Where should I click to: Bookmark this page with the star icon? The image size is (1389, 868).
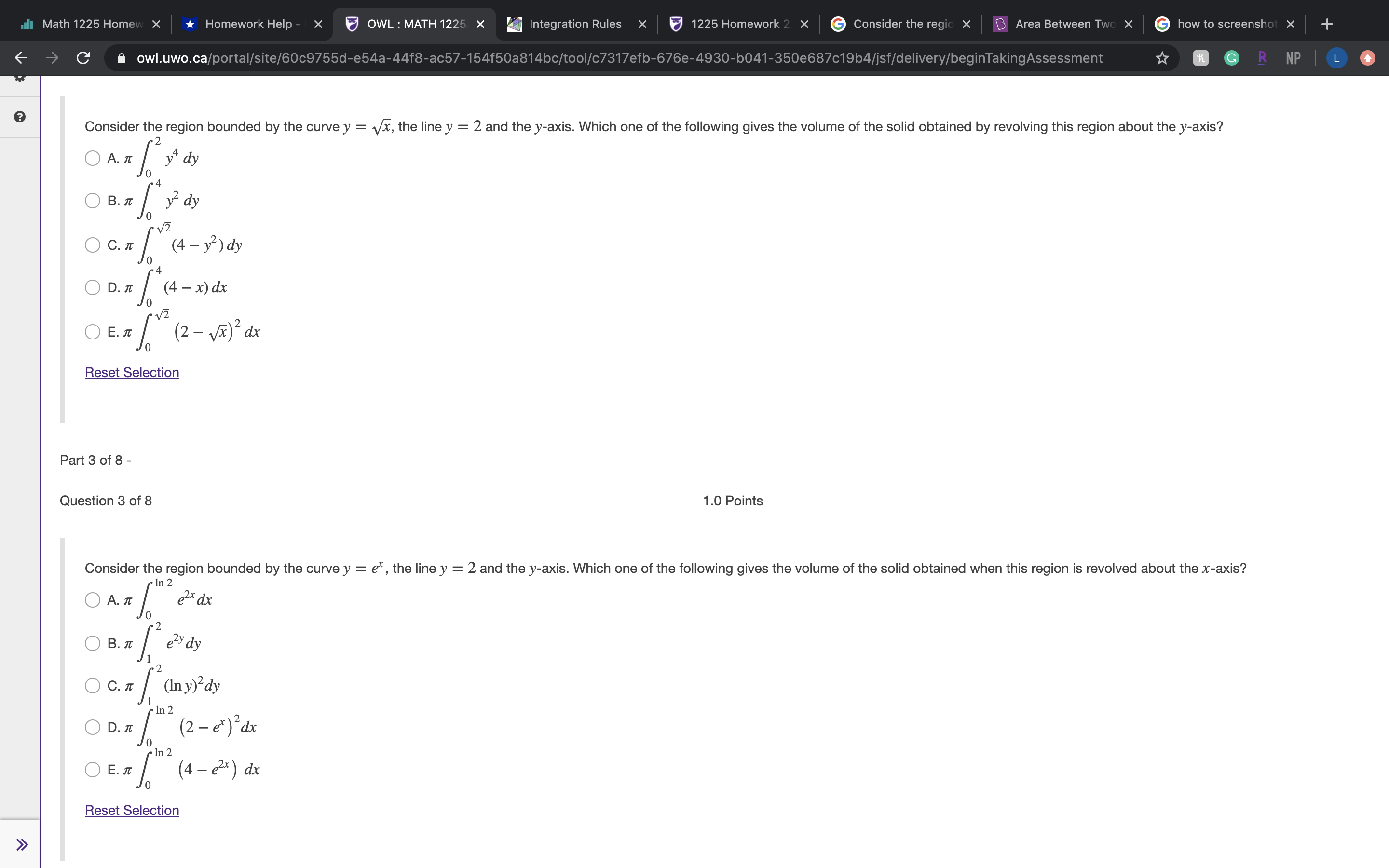pos(1162,58)
